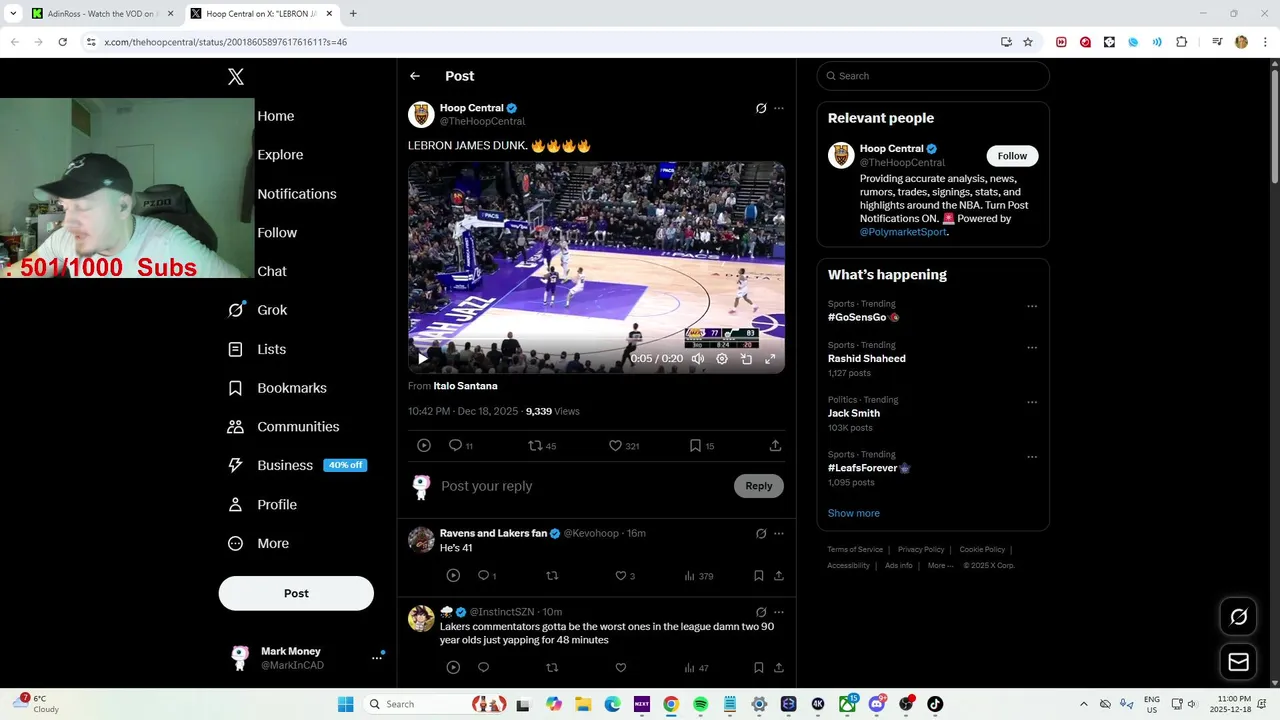Click the main post video-circle icon

[x=424, y=446]
